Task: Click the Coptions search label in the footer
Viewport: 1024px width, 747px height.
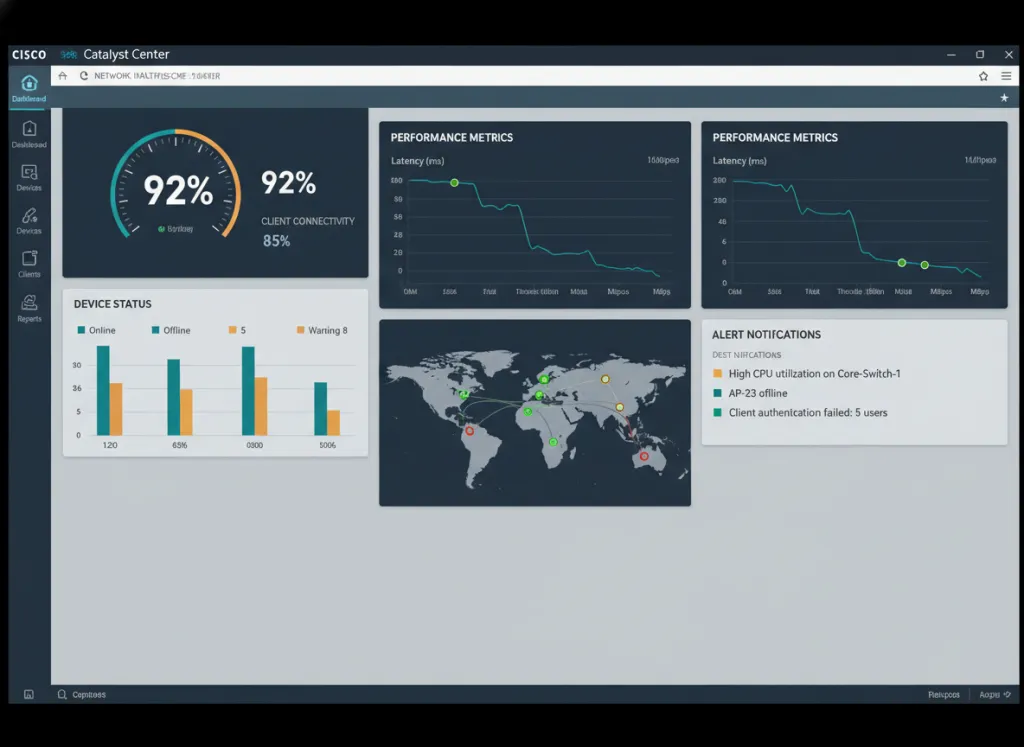Action: pyautogui.click(x=89, y=695)
